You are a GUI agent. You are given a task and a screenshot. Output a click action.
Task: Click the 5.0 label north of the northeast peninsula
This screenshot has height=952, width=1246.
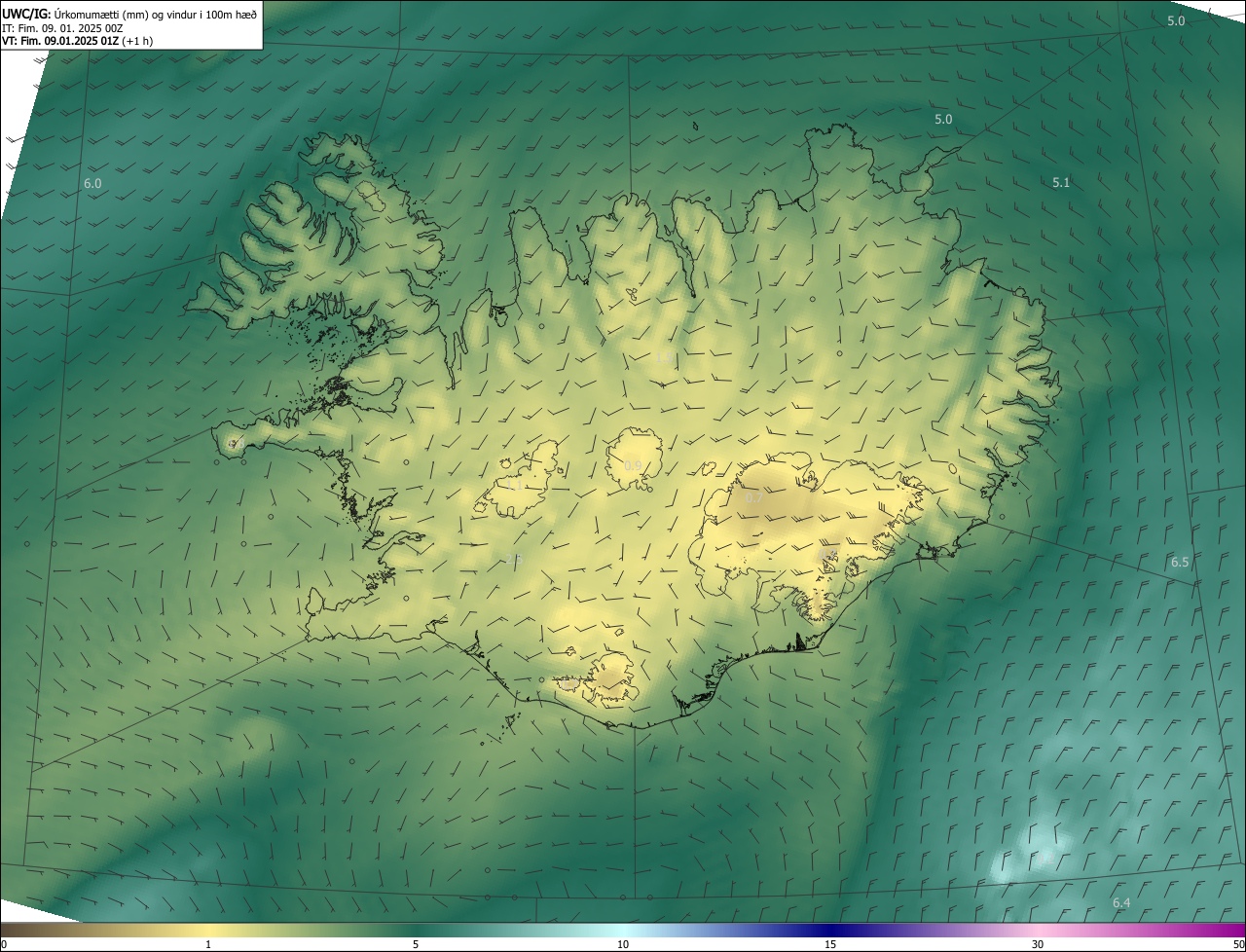(x=943, y=119)
